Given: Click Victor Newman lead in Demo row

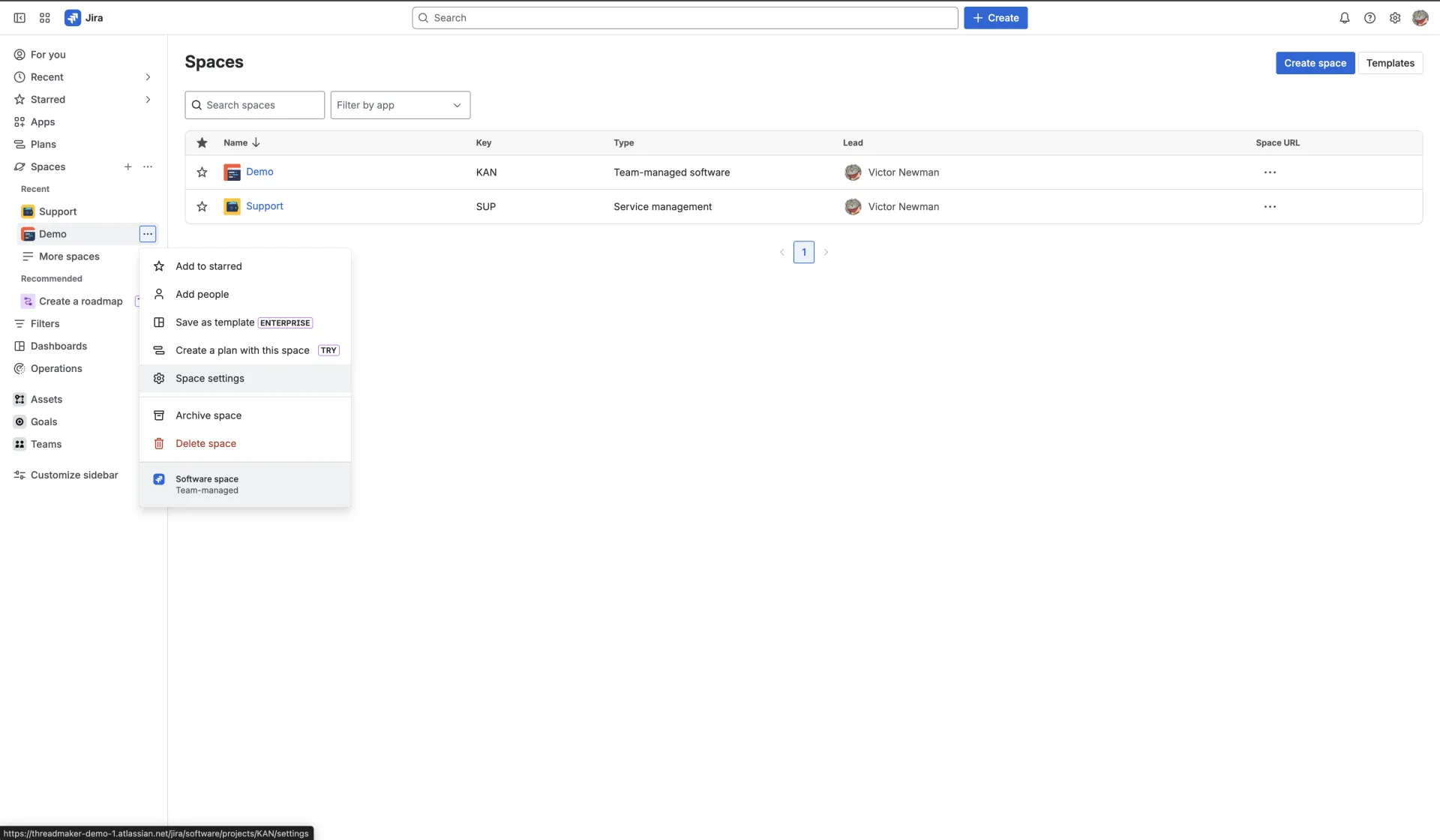Looking at the screenshot, I should [x=892, y=172].
